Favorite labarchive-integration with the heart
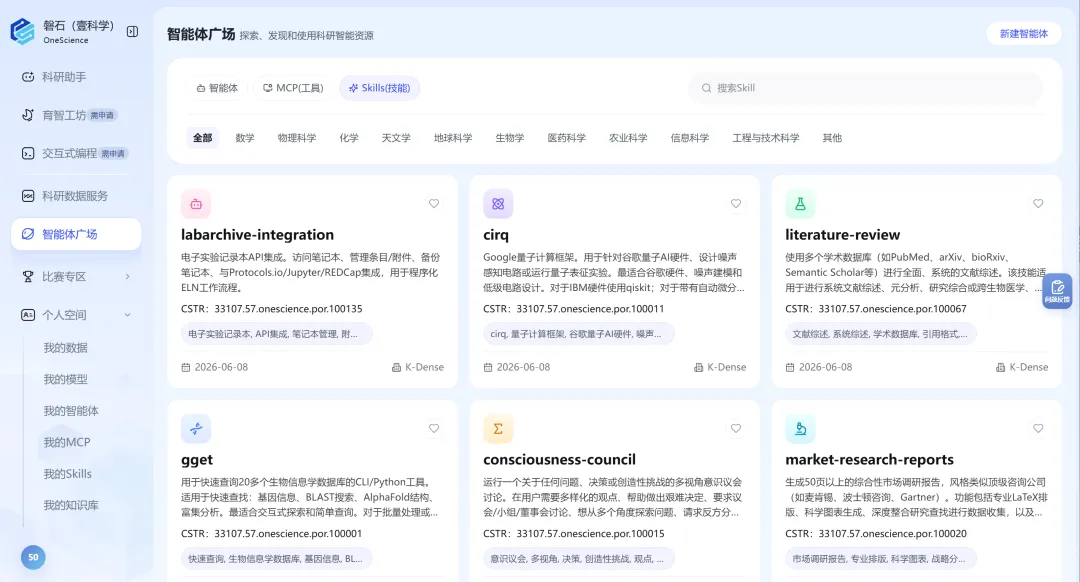Image resolution: width=1080 pixels, height=582 pixels. pos(434,204)
